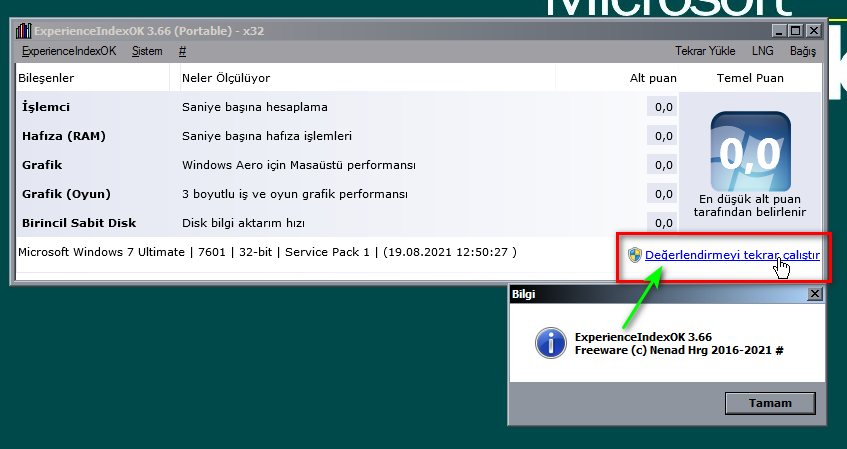This screenshot has height=449, width=847.
Task: Click 'En düşük alt puan tarafından belirlenir' text
Action: pyautogui.click(x=750, y=205)
